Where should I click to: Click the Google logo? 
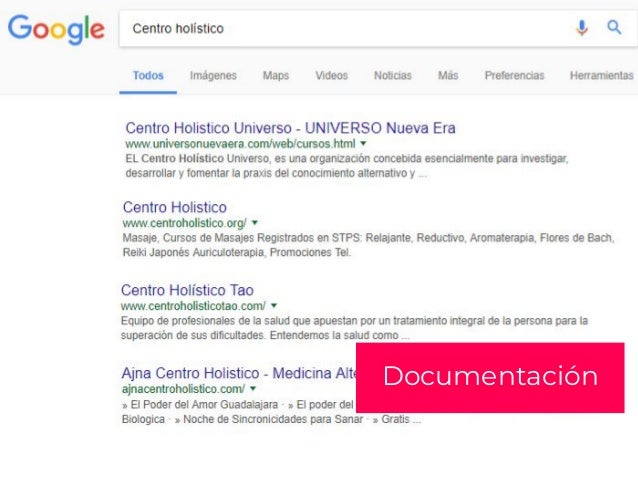[x=56, y=29]
